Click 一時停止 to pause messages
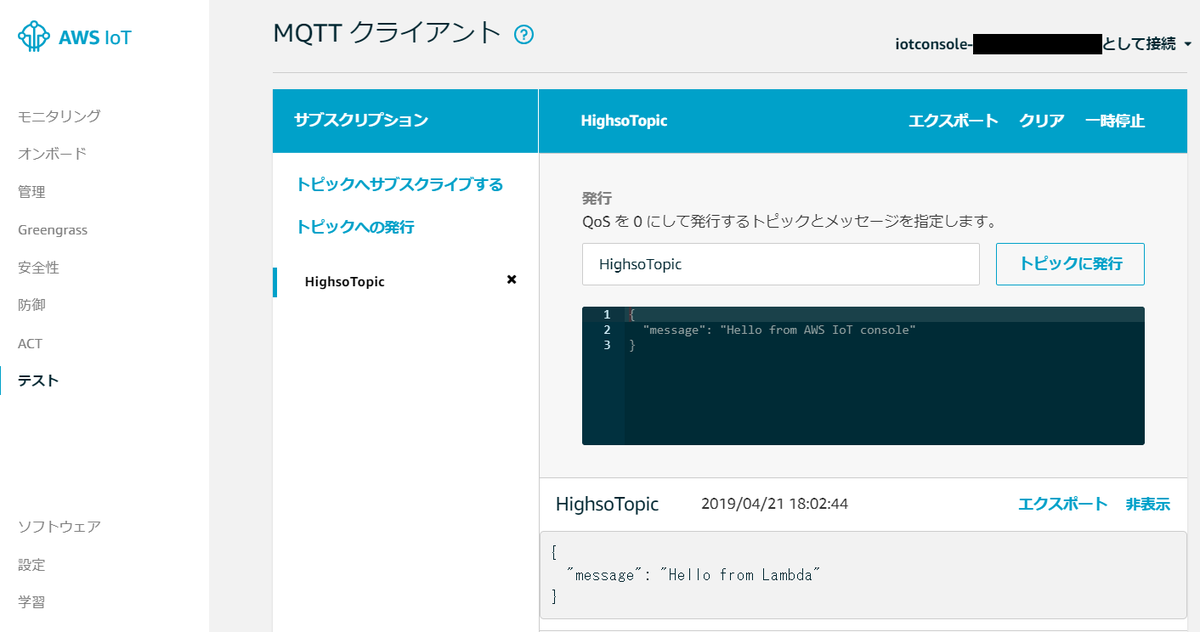Image resolution: width=1200 pixels, height=632 pixels. (1114, 121)
